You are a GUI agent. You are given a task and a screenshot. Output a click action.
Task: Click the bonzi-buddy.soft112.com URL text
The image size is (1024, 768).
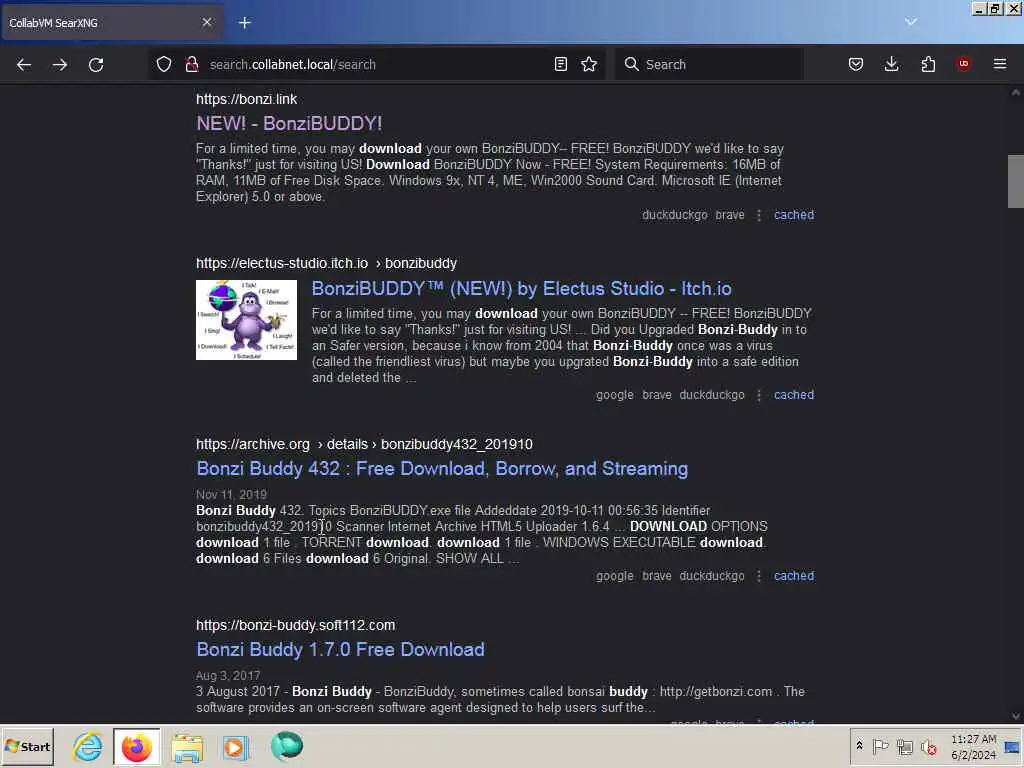click(295, 625)
